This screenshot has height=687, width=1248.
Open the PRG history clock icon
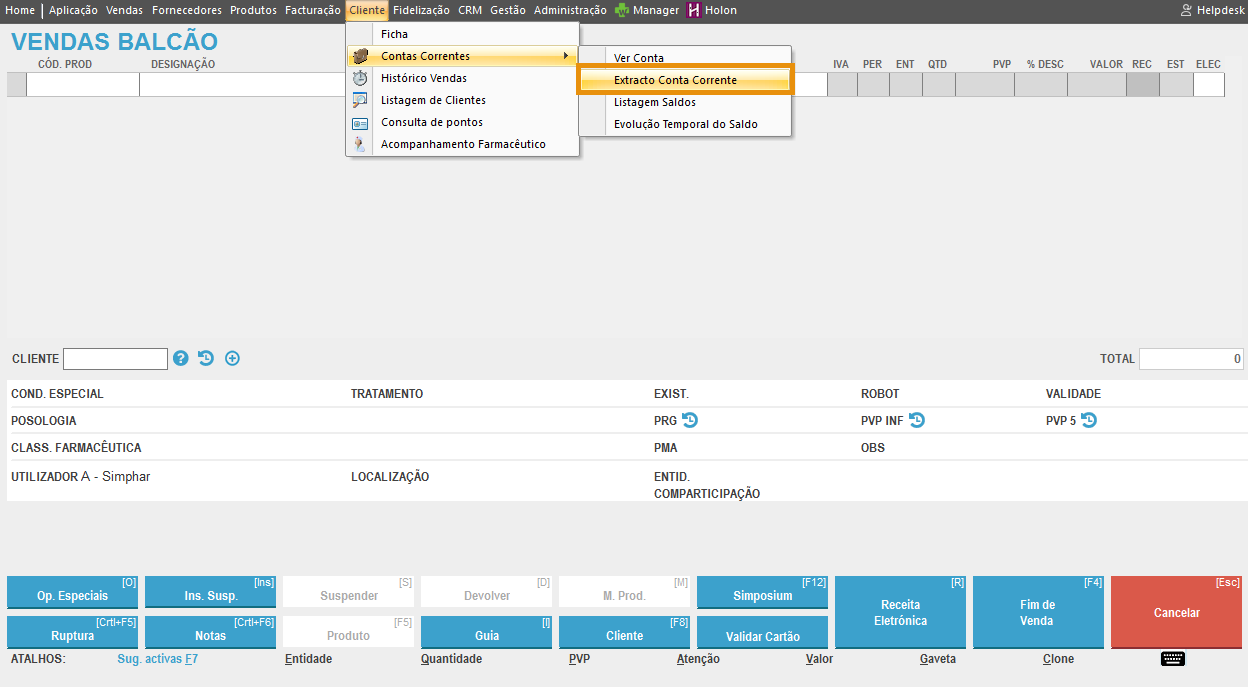tap(690, 420)
